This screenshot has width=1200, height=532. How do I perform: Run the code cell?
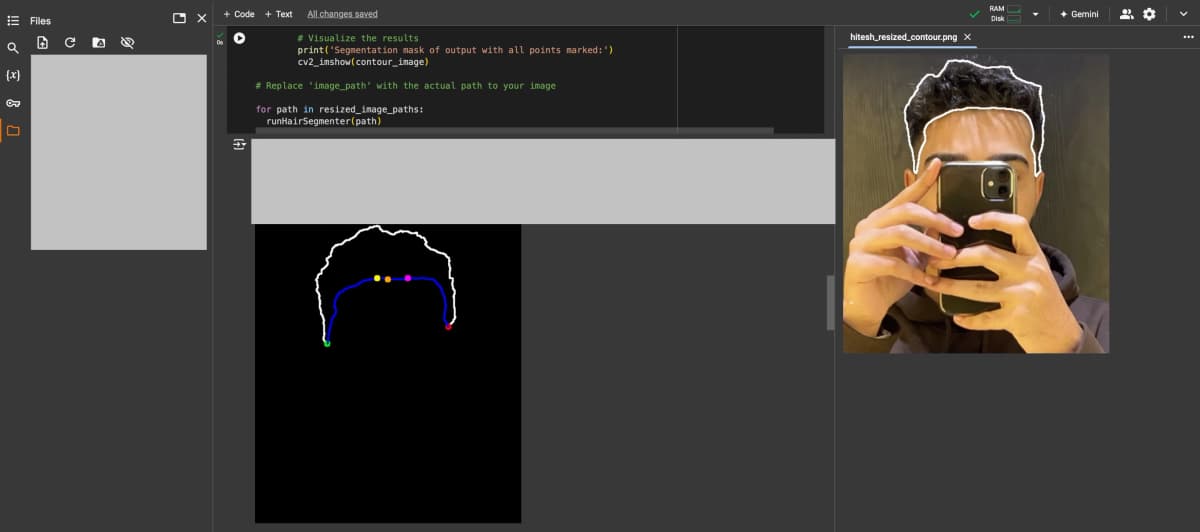coord(239,38)
